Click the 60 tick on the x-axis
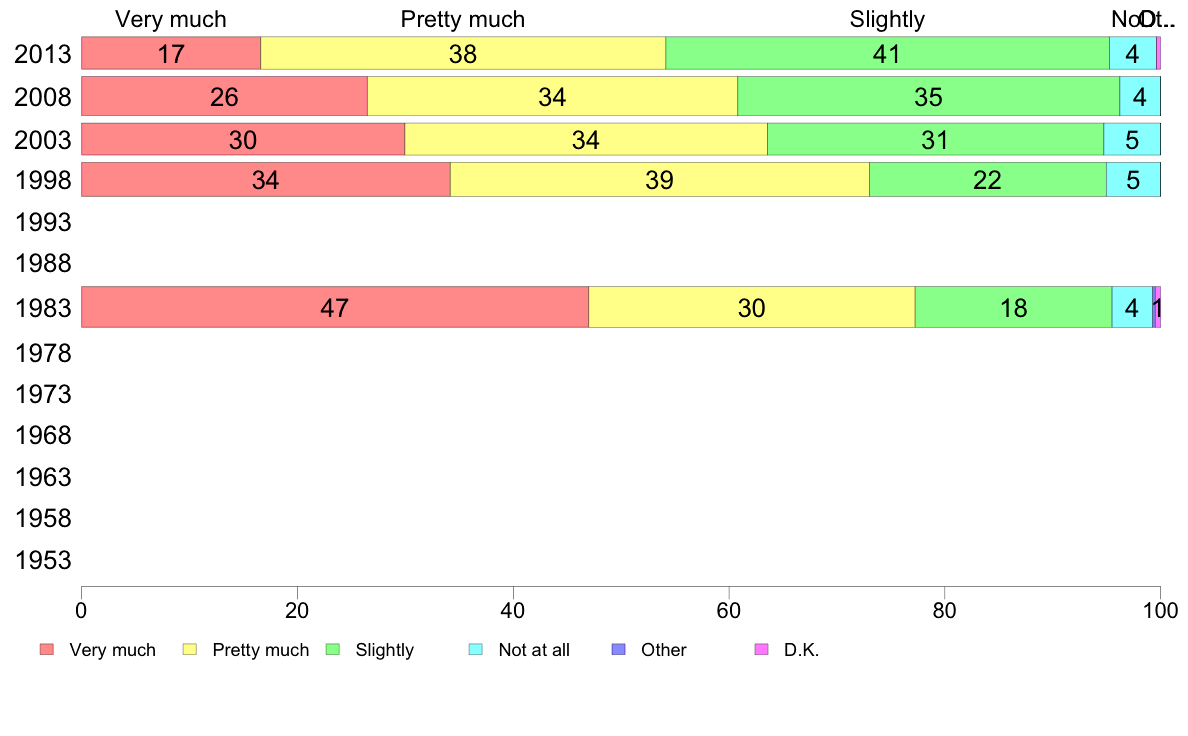The image size is (1188, 736). coord(729,610)
